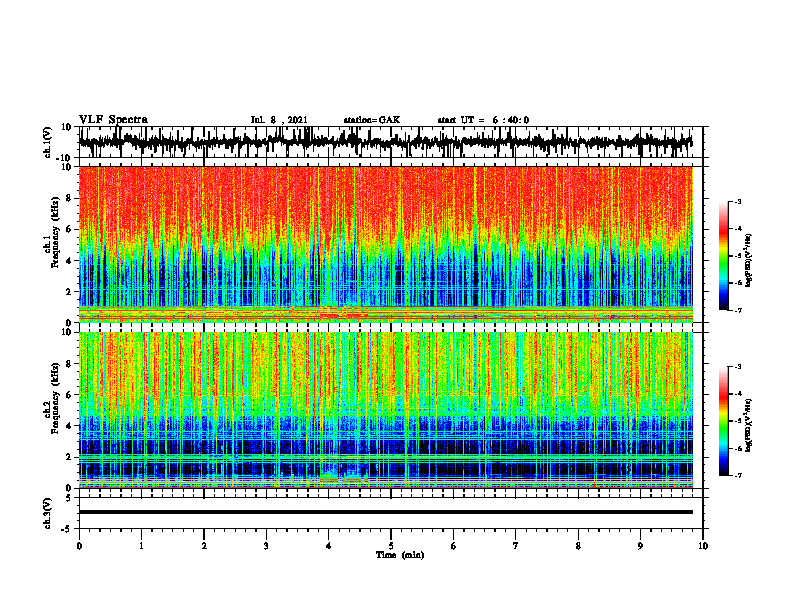Viewport: 792px width, 612px height.
Task: Click the ch.1 spectrogram color scale bar
Action: click(723, 256)
